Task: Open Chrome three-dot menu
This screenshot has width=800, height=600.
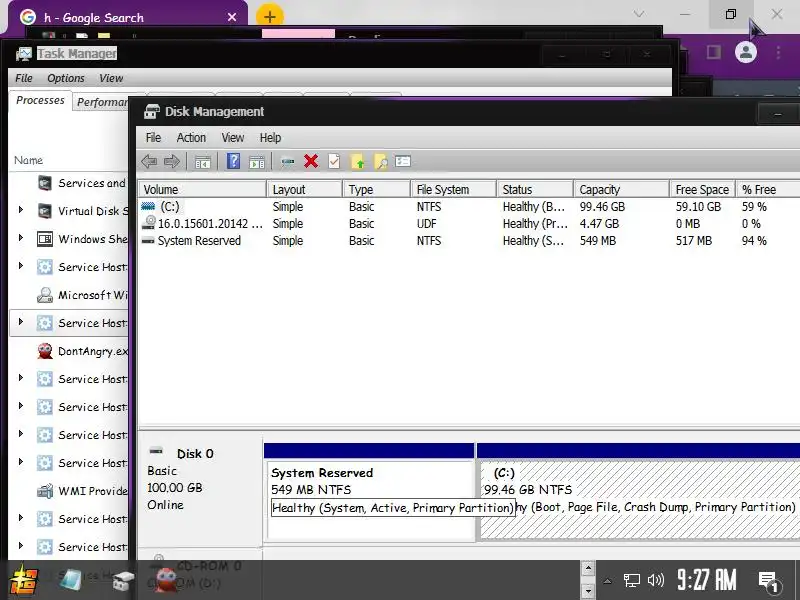Action: point(778,52)
